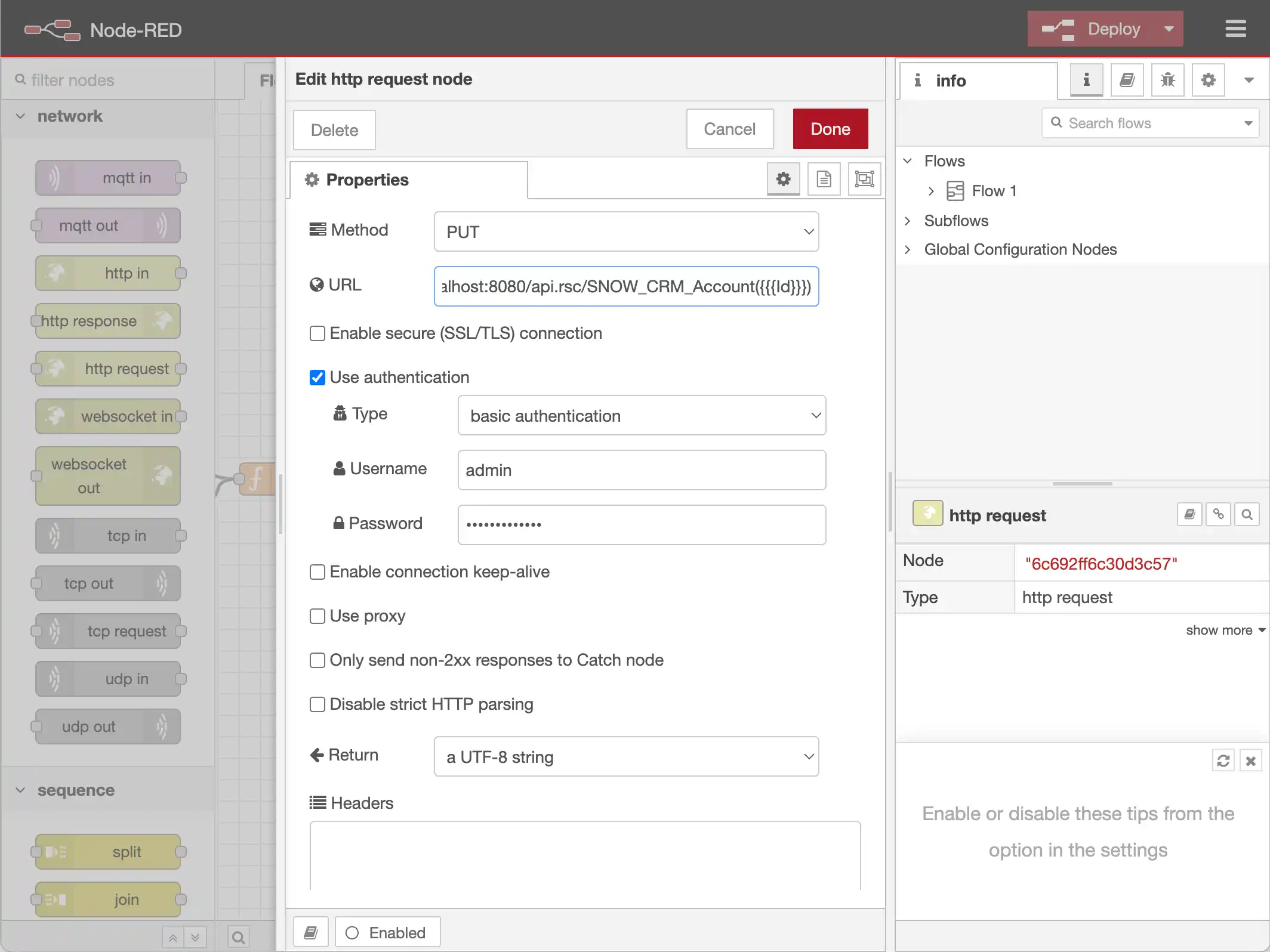1270x952 pixels.
Task: Open the debug messages panel icon
Action: point(1167,79)
